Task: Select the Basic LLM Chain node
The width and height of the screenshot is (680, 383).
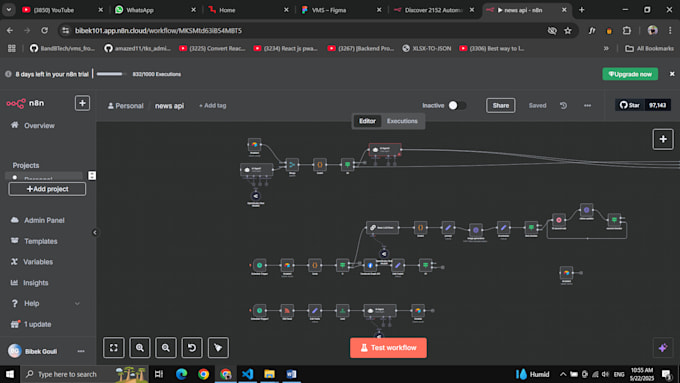Action: [x=382, y=227]
